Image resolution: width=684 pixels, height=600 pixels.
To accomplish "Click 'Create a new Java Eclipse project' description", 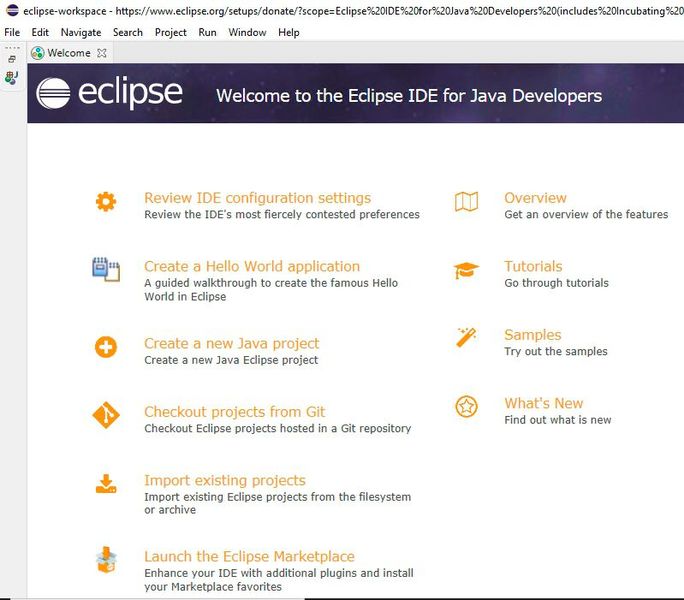I will pyautogui.click(x=231, y=360).
